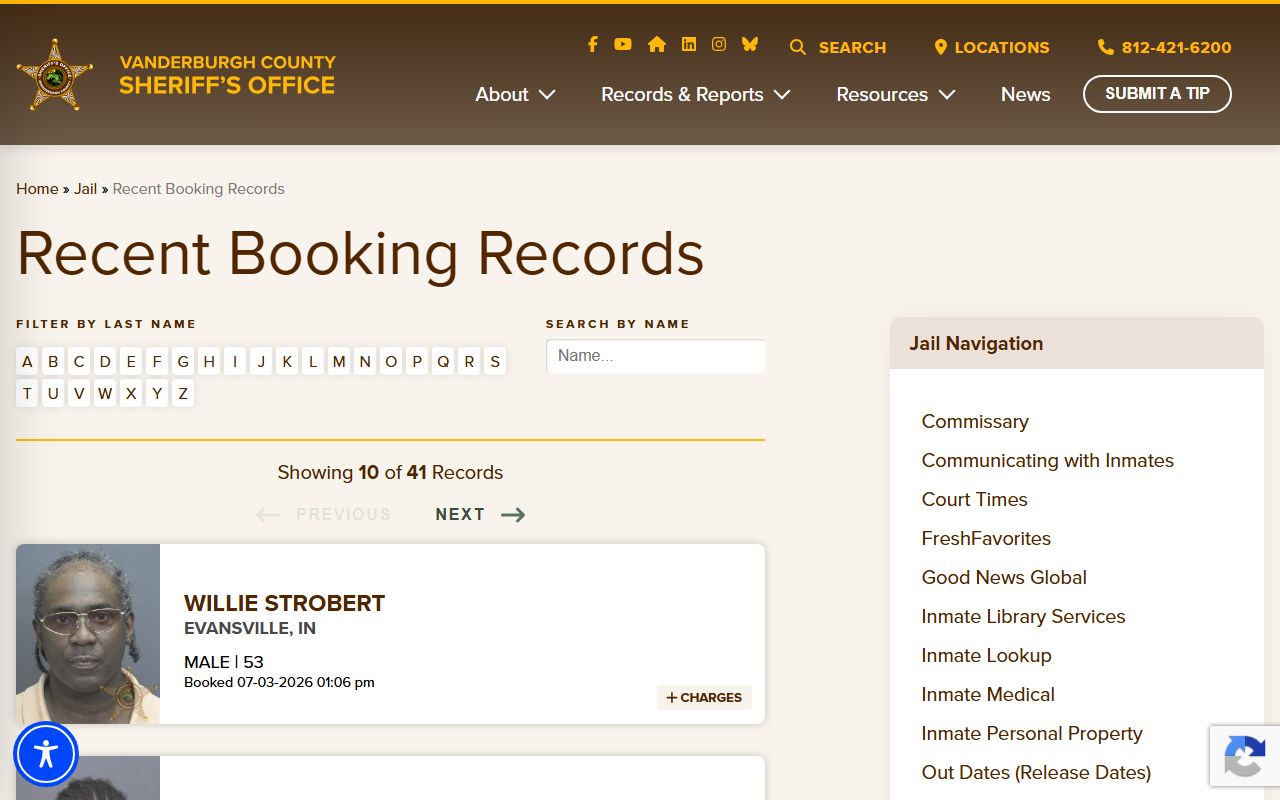
Task: Open the Good News Global link
Action: click(1004, 578)
